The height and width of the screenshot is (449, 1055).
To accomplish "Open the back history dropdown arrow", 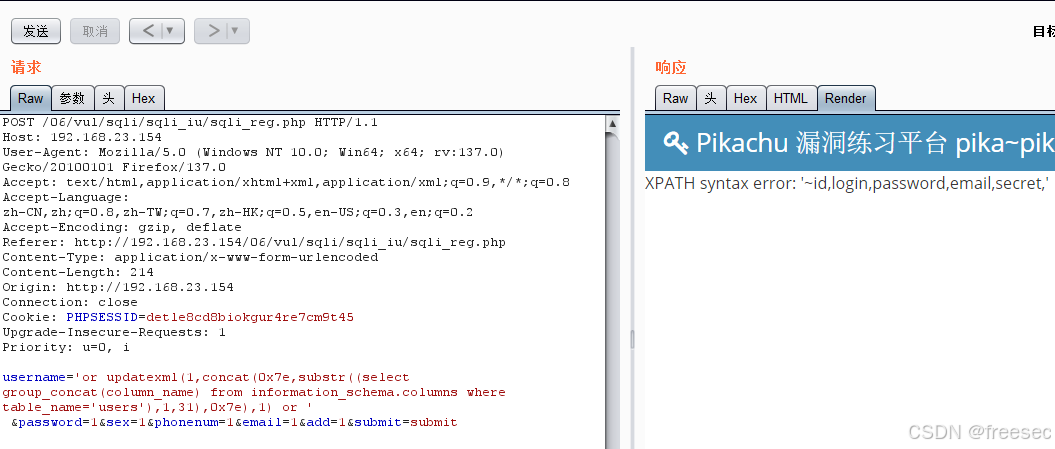I will pyautogui.click(x=171, y=31).
